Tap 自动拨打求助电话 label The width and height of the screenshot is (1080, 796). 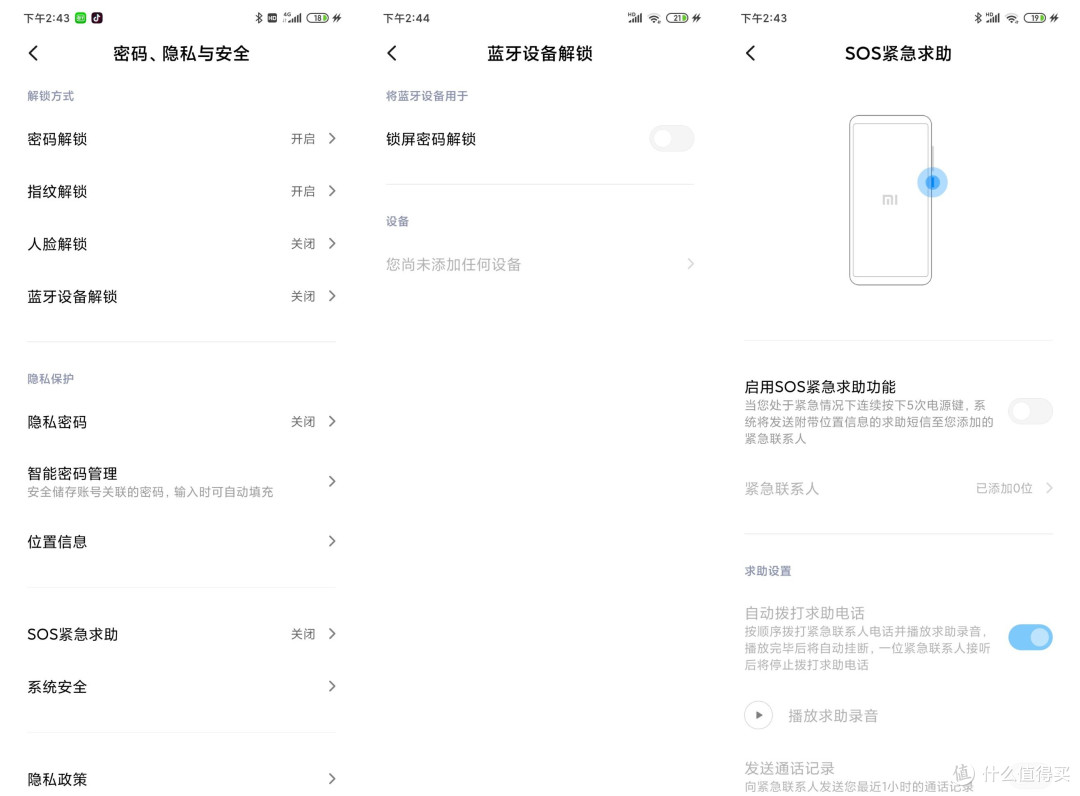[x=804, y=613]
